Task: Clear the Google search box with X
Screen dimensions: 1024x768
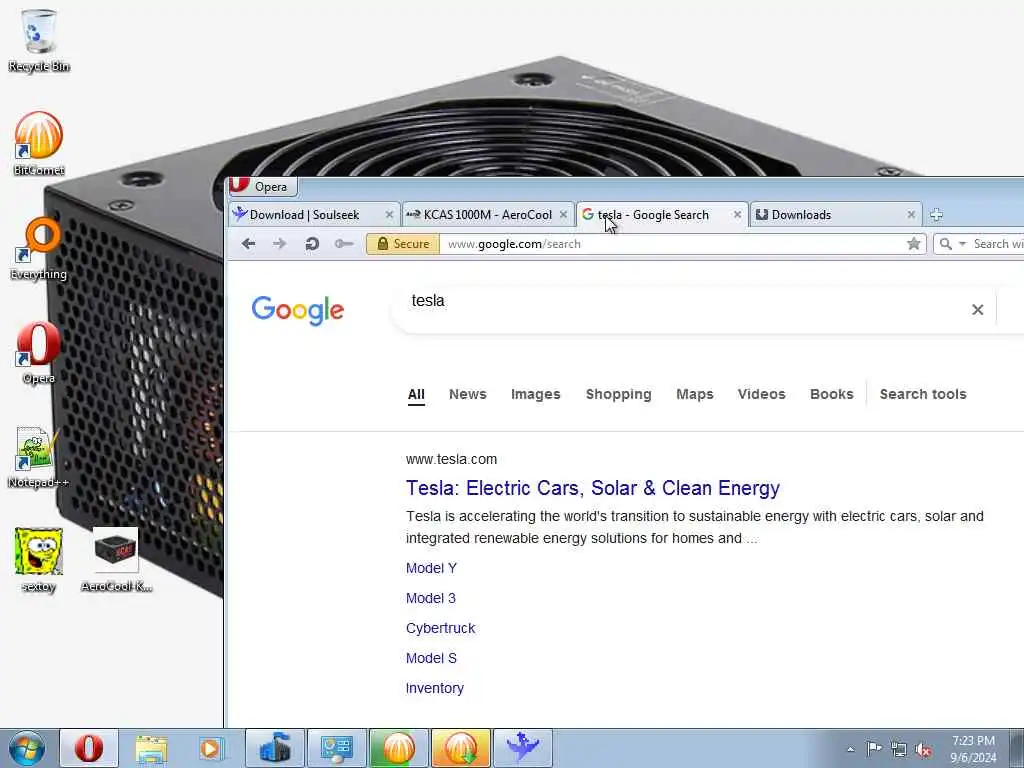Action: tap(977, 310)
